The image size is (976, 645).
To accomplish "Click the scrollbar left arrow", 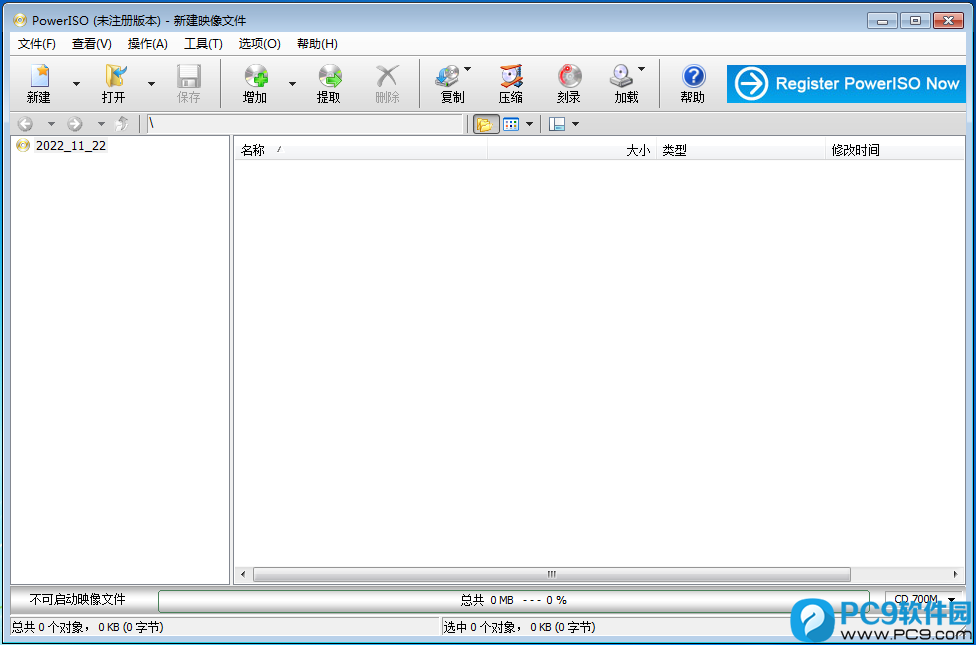I will pos(243,574).
